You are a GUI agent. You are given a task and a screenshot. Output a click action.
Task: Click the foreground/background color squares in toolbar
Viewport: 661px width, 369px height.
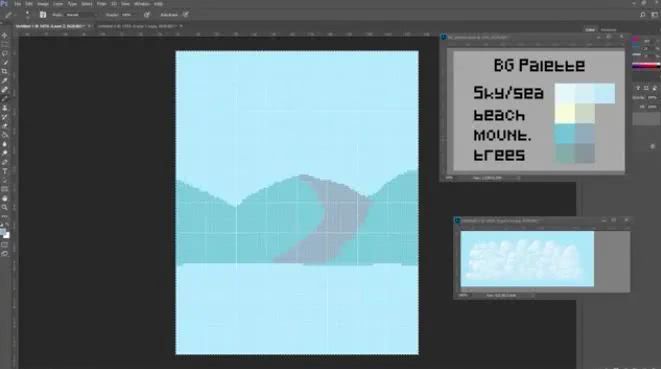coord(5,233)
